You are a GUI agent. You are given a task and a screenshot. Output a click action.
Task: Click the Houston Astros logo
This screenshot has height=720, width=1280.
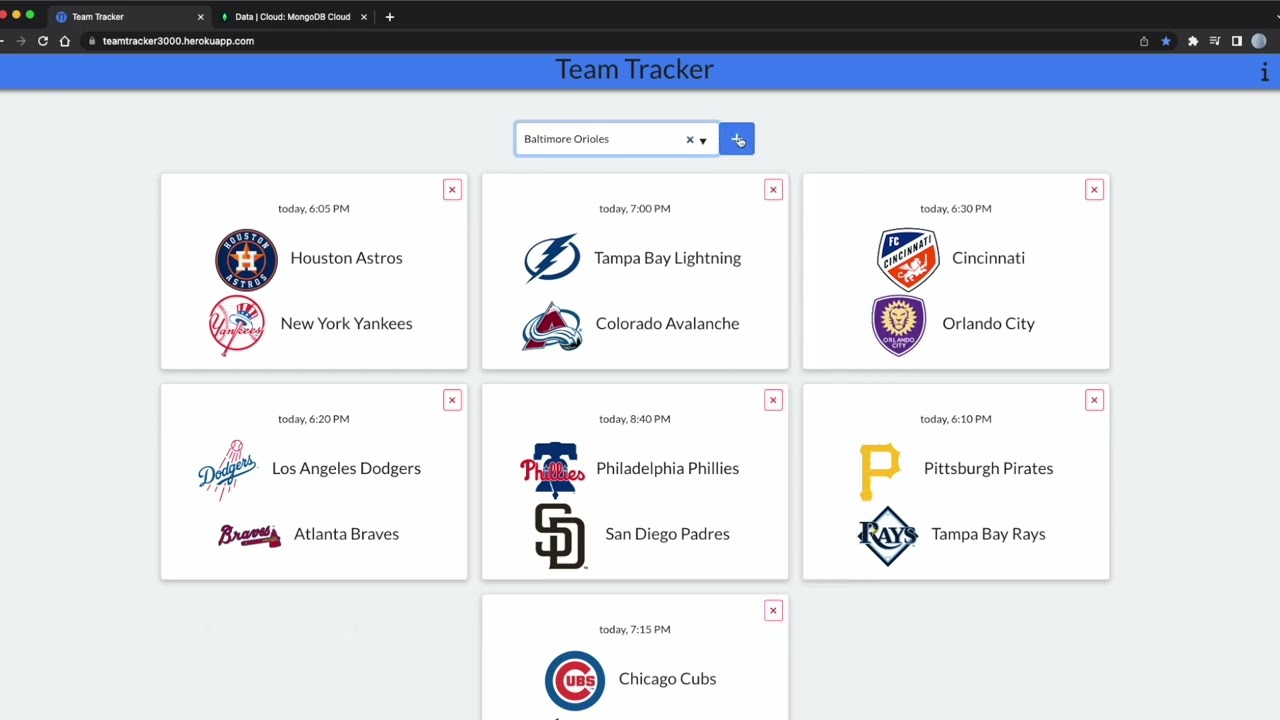pyautogui.click(x=246, y=259)
